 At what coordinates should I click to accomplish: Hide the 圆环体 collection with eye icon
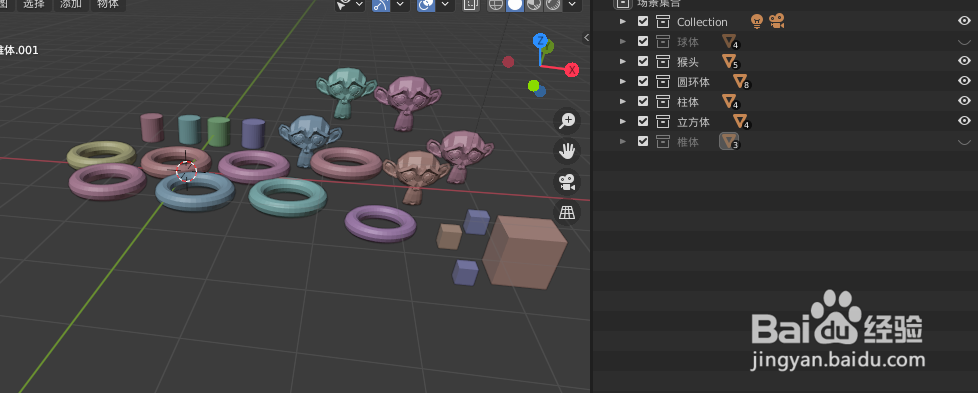964,81
